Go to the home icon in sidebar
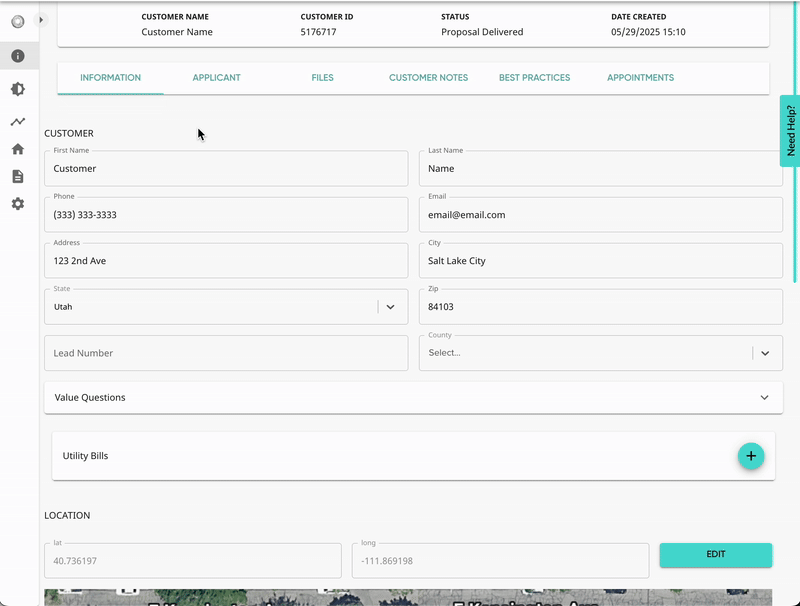 pos(18,149)
